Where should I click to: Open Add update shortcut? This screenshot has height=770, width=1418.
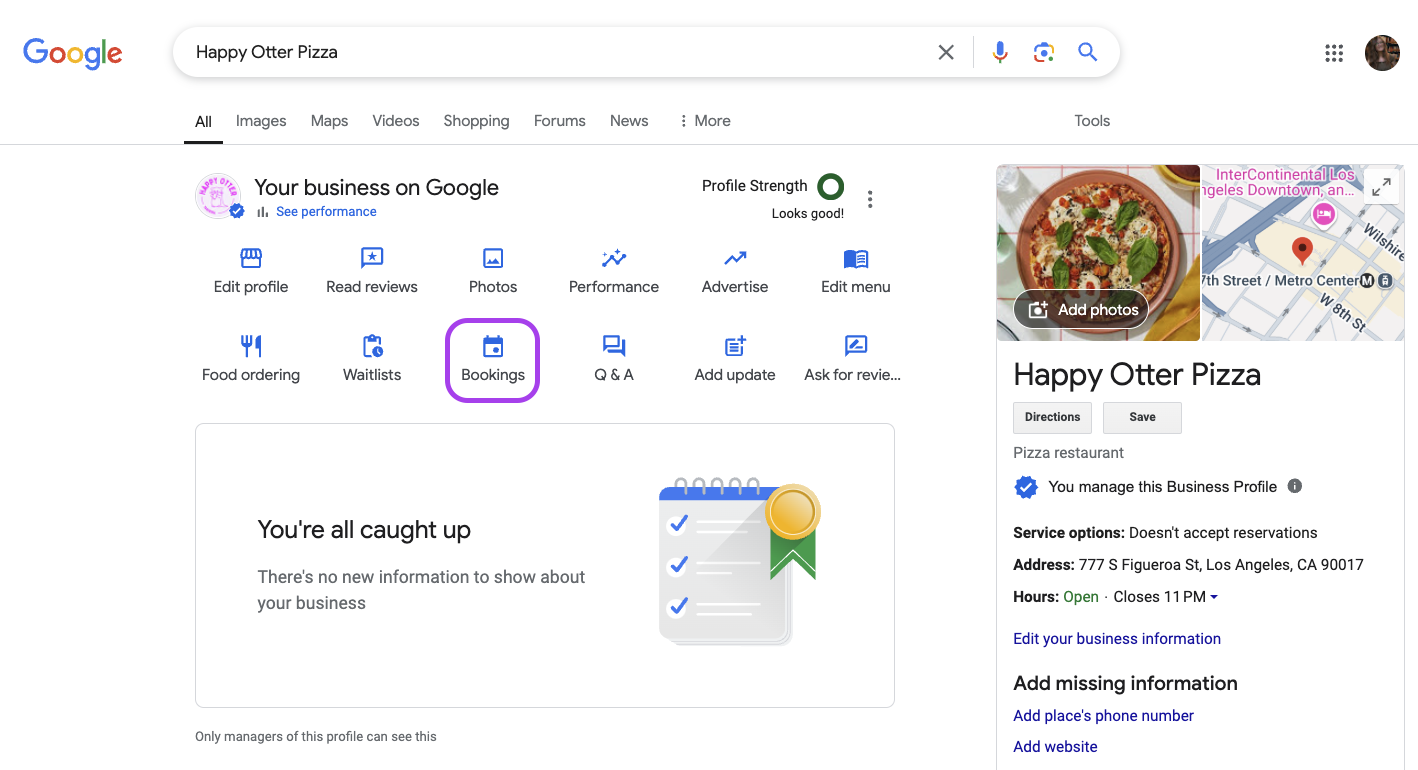(x=735, y=360)
